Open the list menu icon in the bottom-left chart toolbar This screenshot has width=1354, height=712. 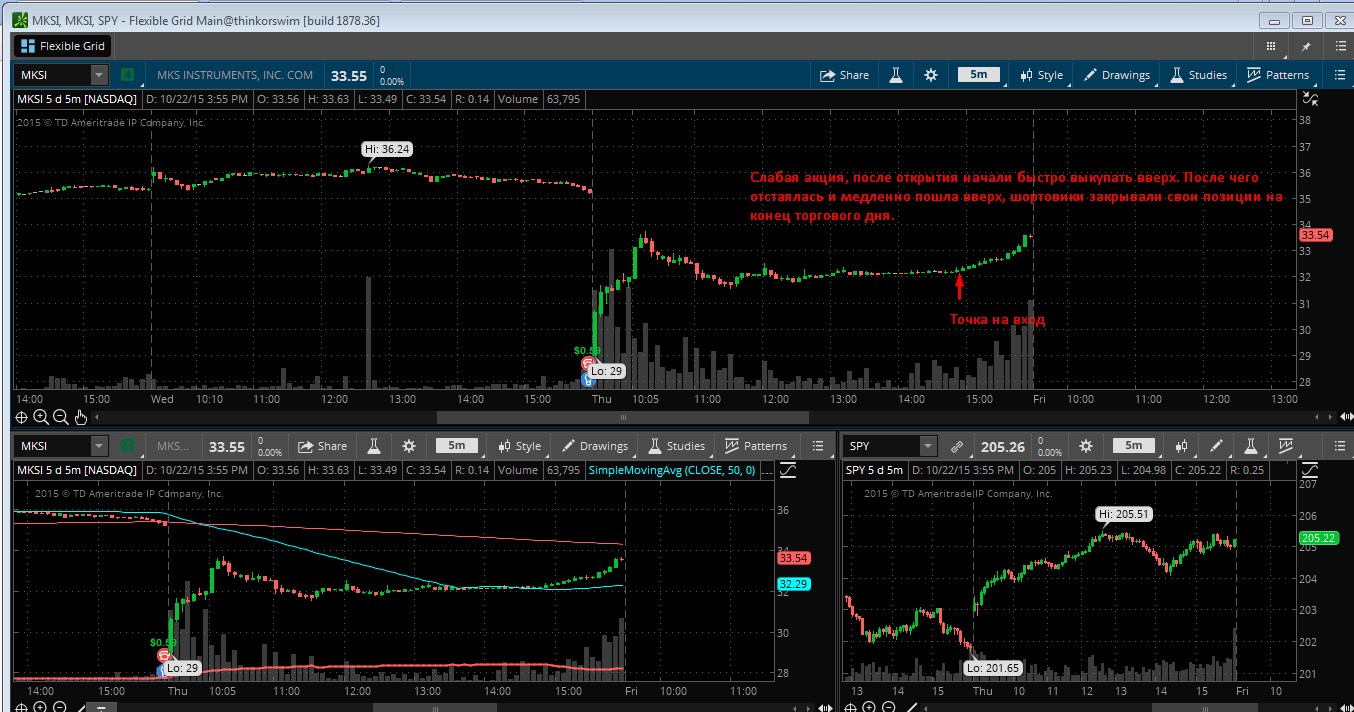point(819,446)
